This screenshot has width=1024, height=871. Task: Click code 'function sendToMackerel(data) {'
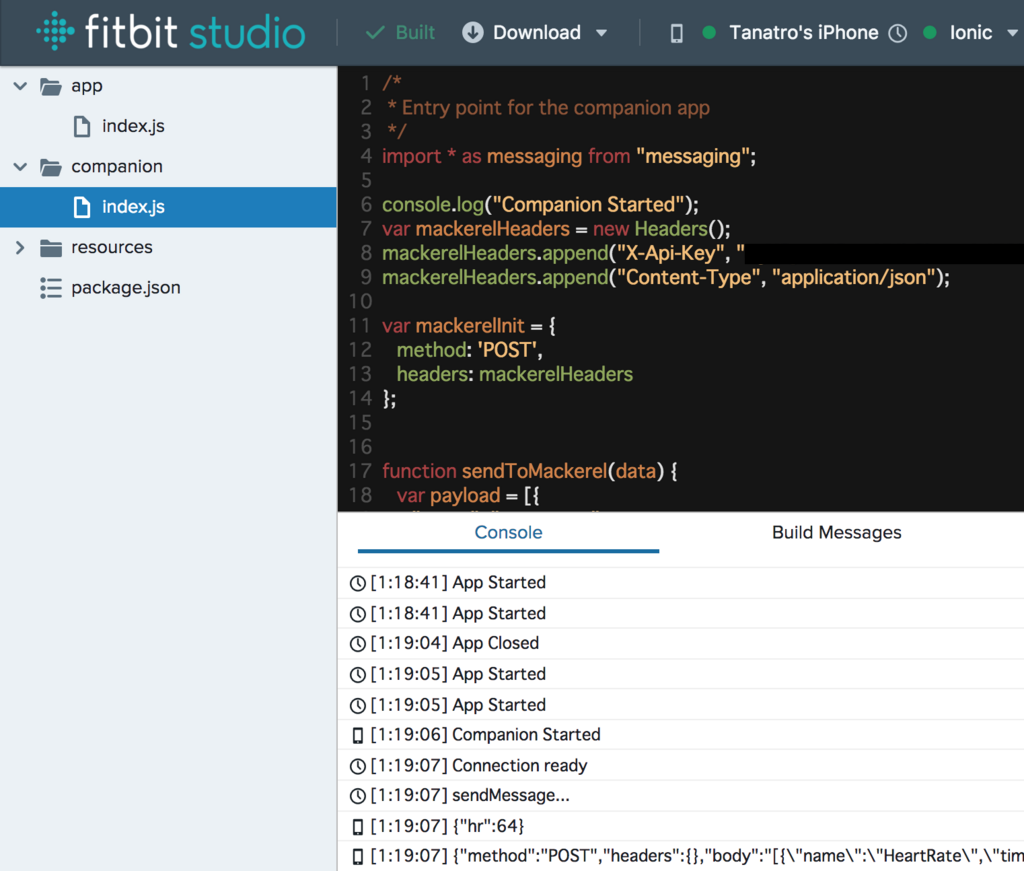point(530,471)
